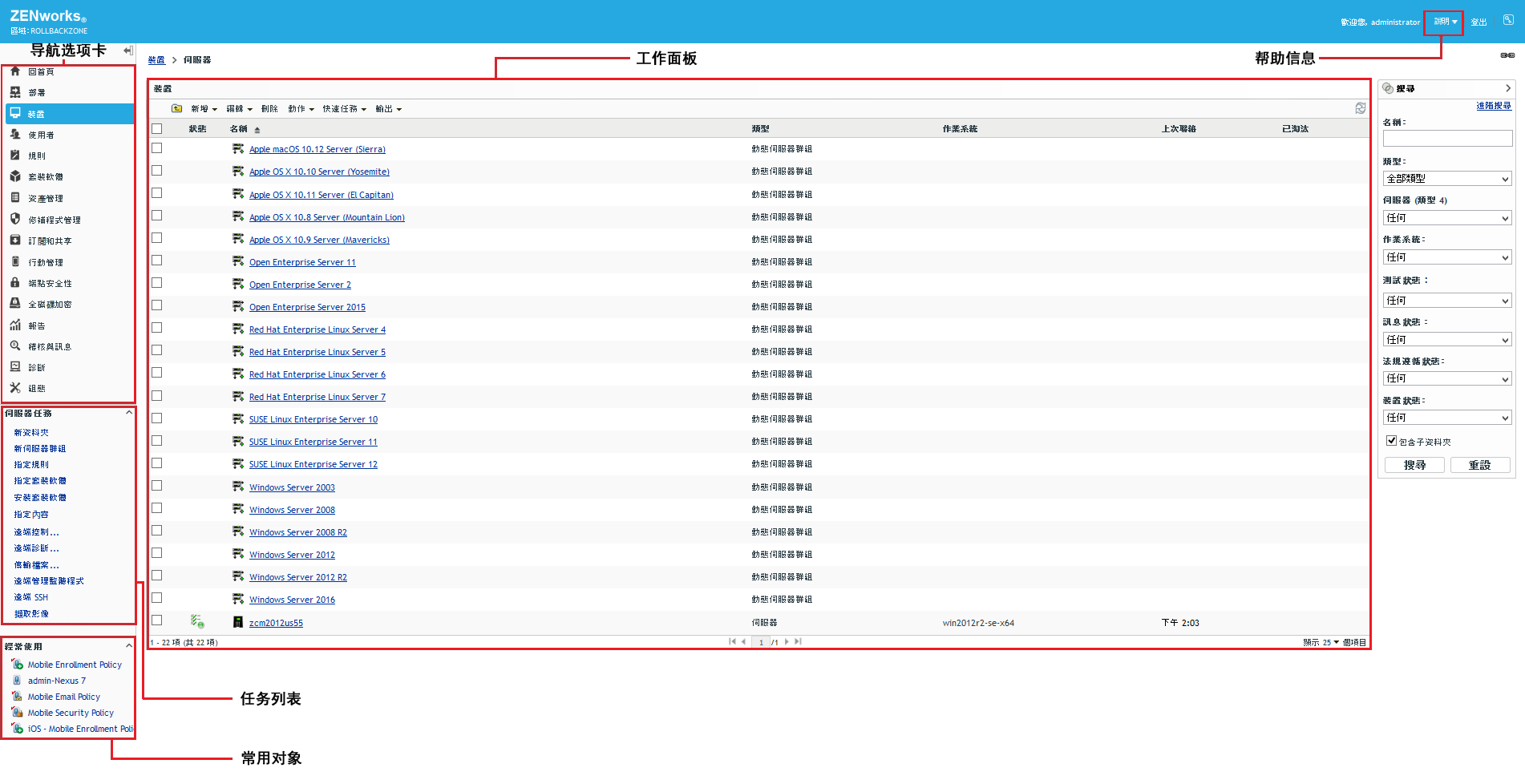Open the 顯示 25 items-per-page selector
1525x784 pixels.
pyautogui.click(x=1331, y=642)
